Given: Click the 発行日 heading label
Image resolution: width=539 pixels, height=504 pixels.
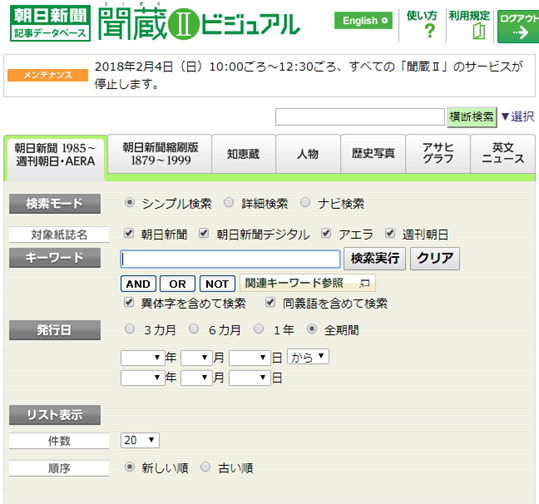Looking at the screenshot, I should (x=55, y=330).
